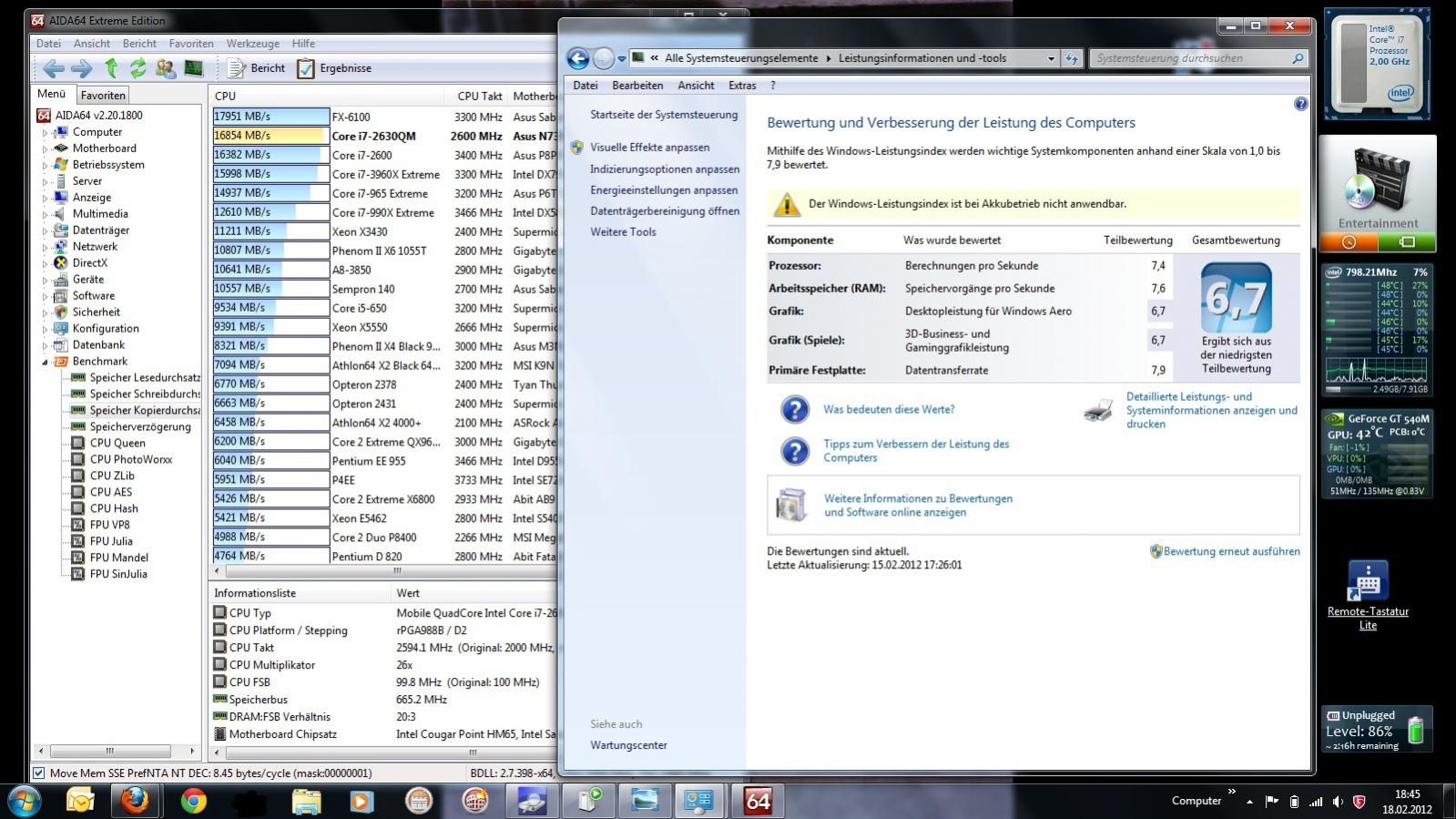
Task: Select Core i7-2630QM result row
Action: pyautogui.click(x=384, y=136)
